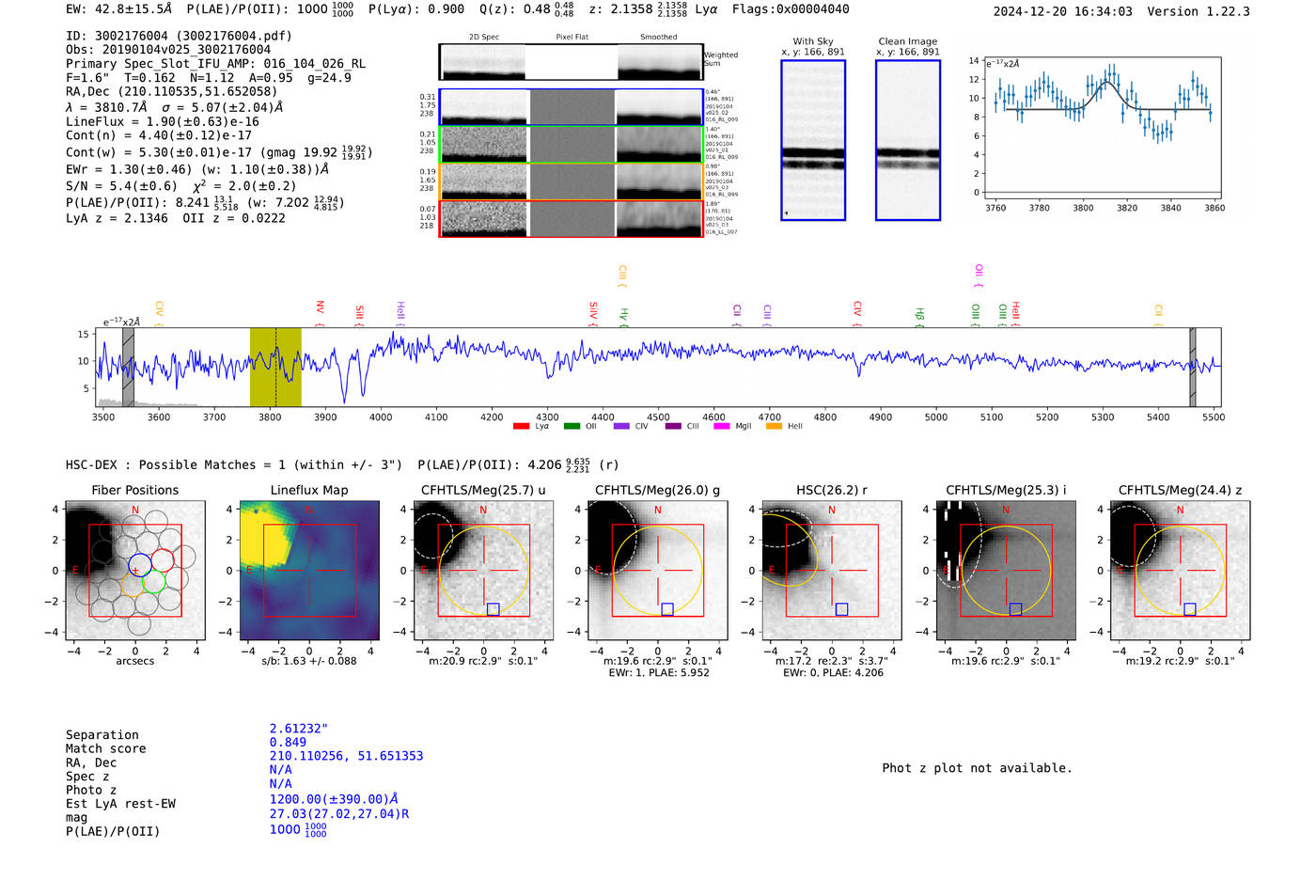Click the 'LyA z = 2.1346' text
1316x896 pixels.
point(117,218)
